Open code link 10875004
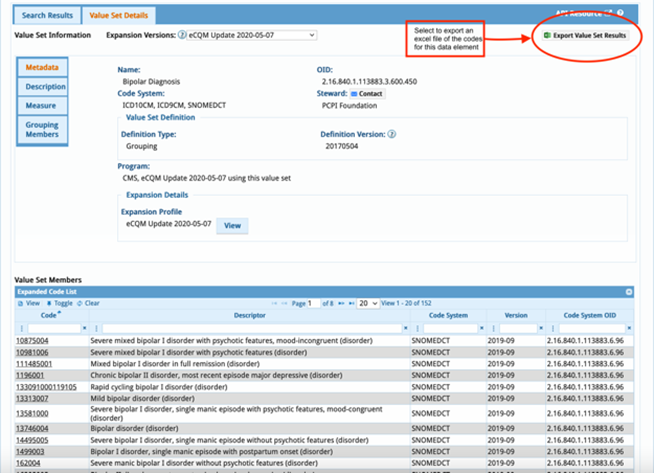Image resolution: width=654 pixels, height=473 pixels. click(x=32, y=341)
